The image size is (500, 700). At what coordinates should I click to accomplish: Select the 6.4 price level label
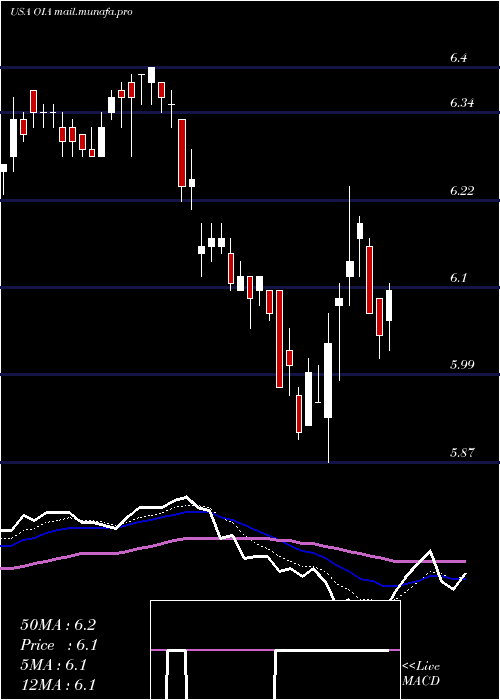[x=459, y=58]
